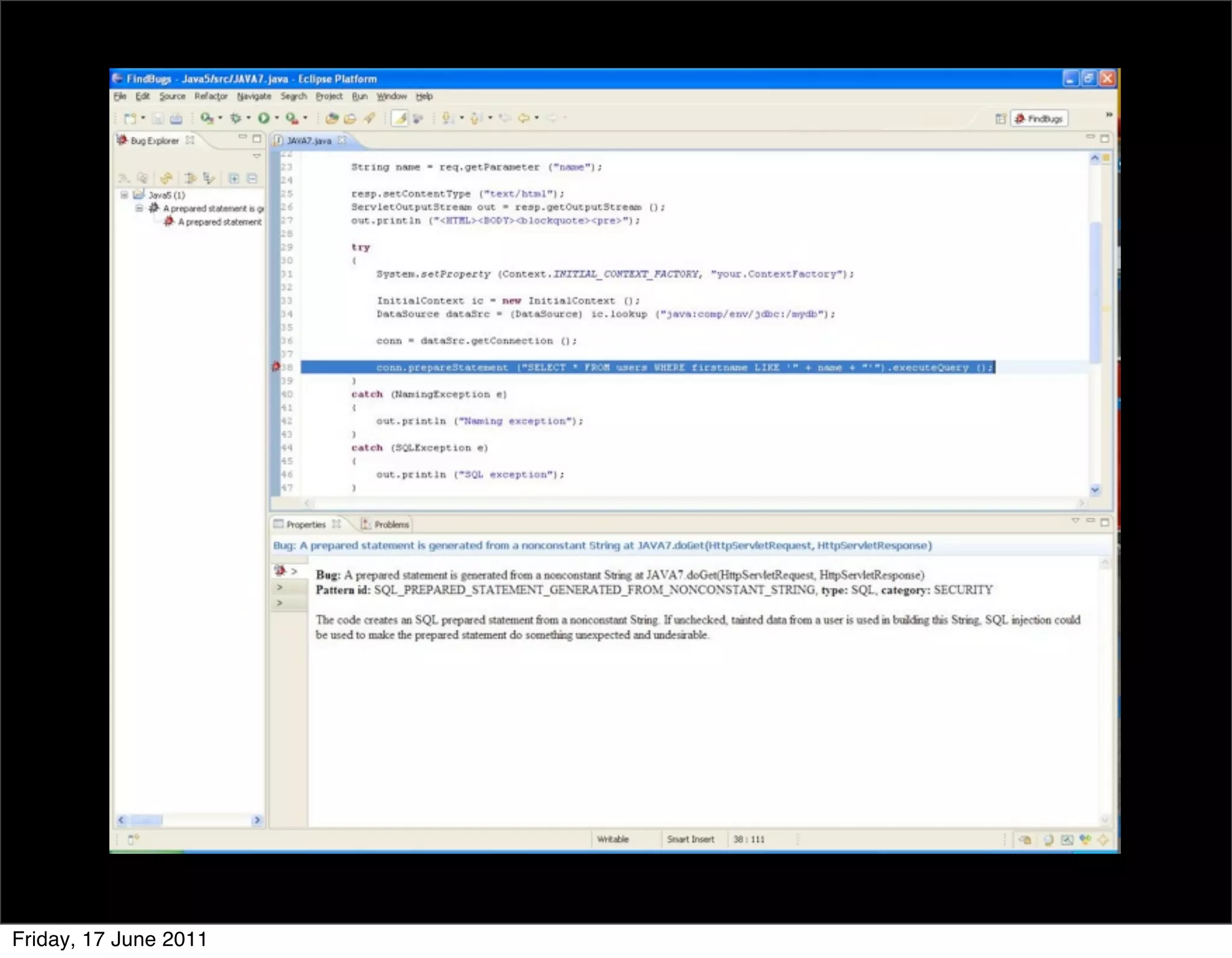Screen dimensions: 1232x958
Task: Click the Open Perspective icon beside FindBugs
Action: click(x=1000, y=118)
